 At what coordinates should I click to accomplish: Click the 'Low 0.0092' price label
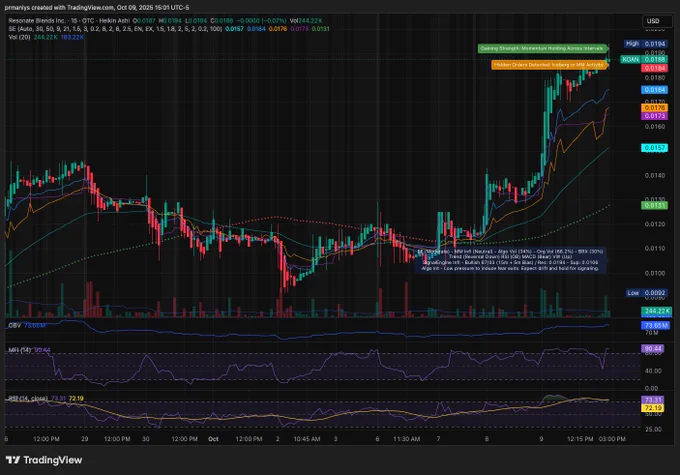coord(647,293)
